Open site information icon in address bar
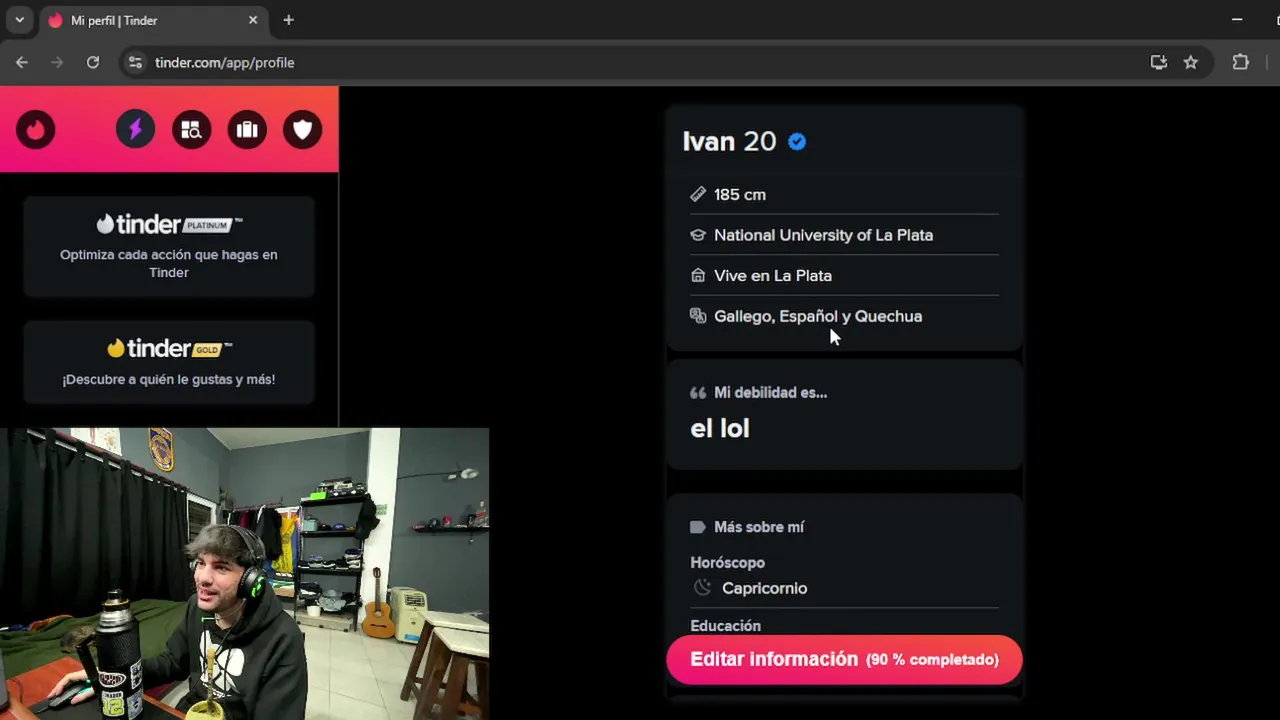1280x720 pixels. pos(135,62)
